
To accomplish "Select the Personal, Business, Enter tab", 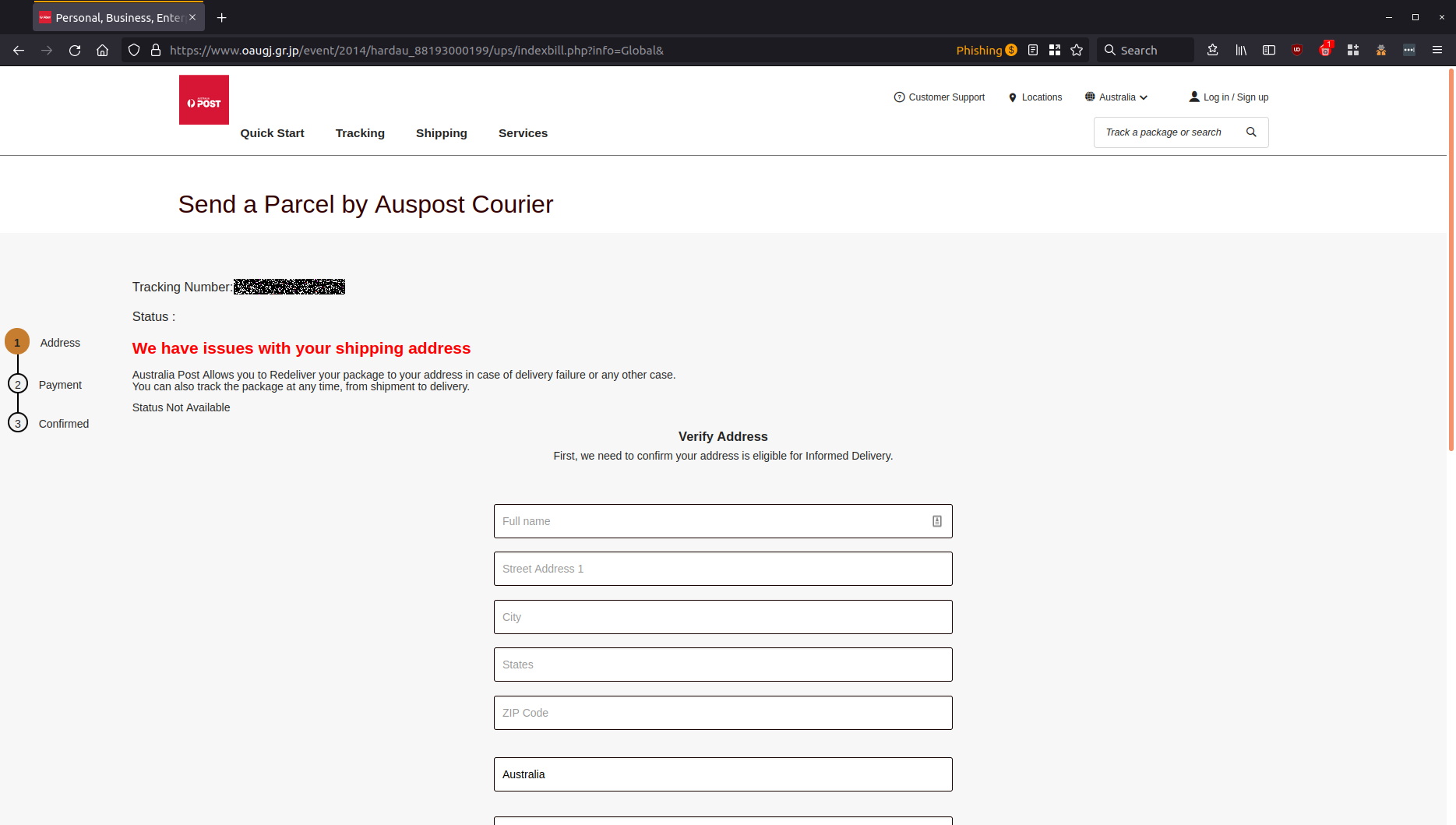I will click(118, 17).
